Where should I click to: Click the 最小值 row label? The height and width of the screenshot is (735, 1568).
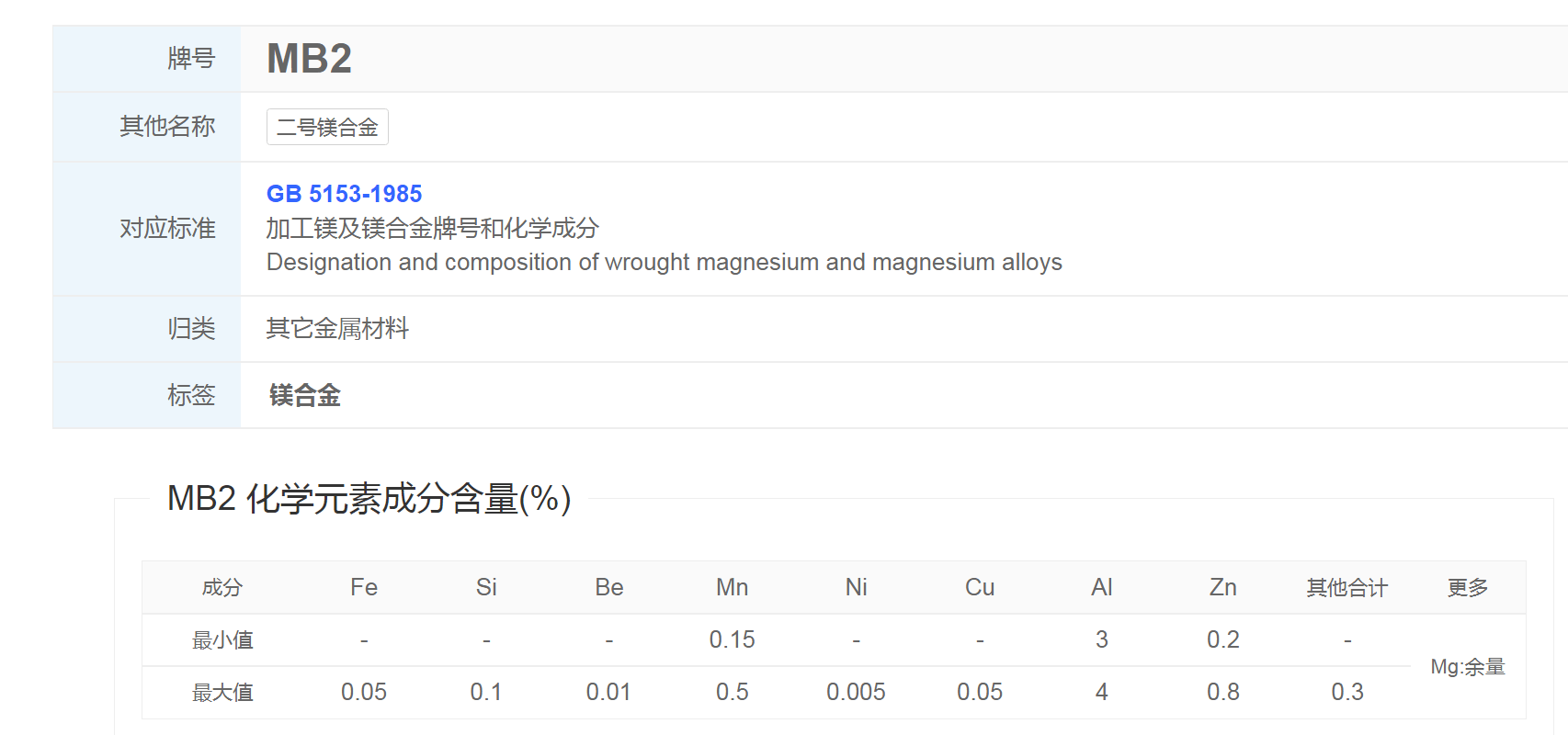click(222, 640)
